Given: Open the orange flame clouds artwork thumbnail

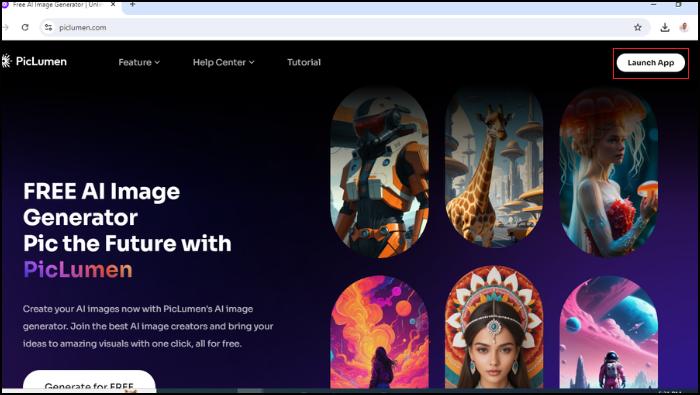Looking at the screenshot, I should pos(379,331).
